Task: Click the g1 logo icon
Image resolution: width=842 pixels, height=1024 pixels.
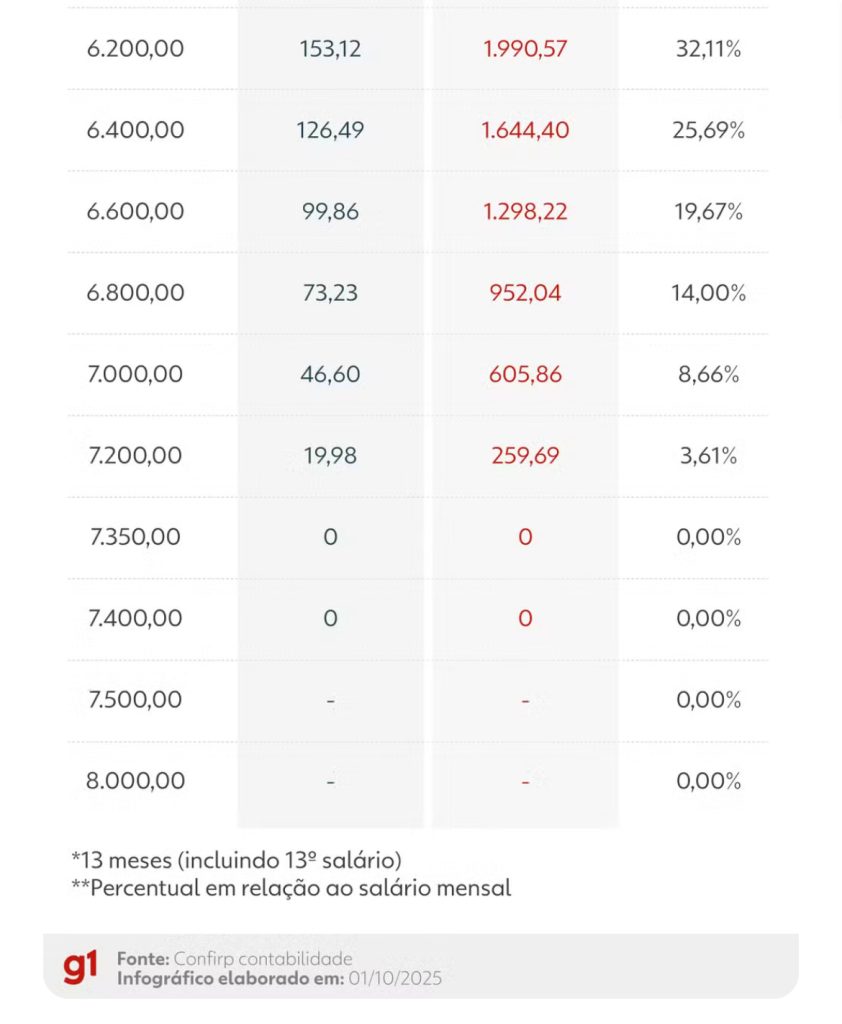Action: [80, 967]
